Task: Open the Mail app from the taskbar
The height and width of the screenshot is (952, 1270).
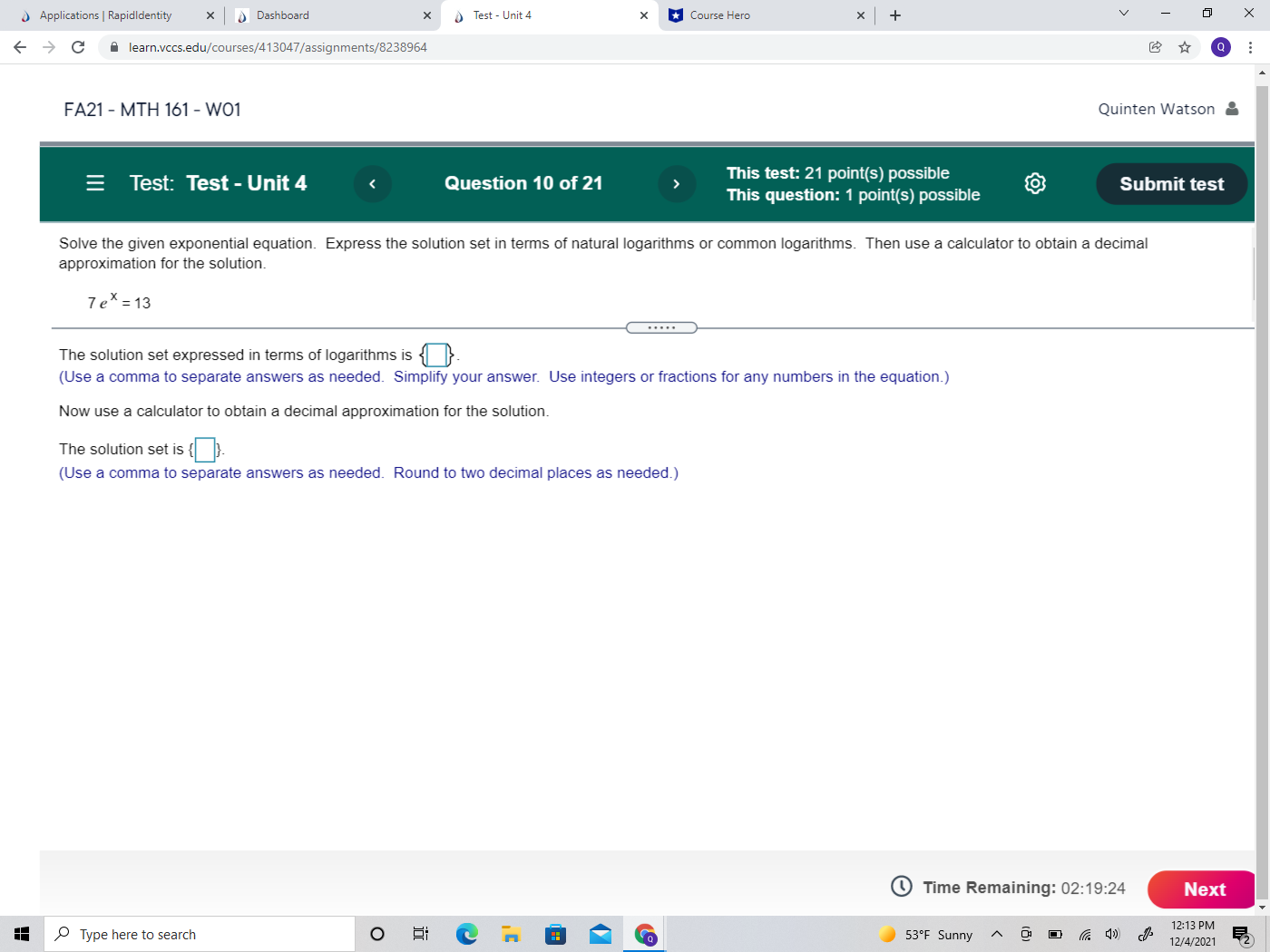Action: (x=601, y=934)
